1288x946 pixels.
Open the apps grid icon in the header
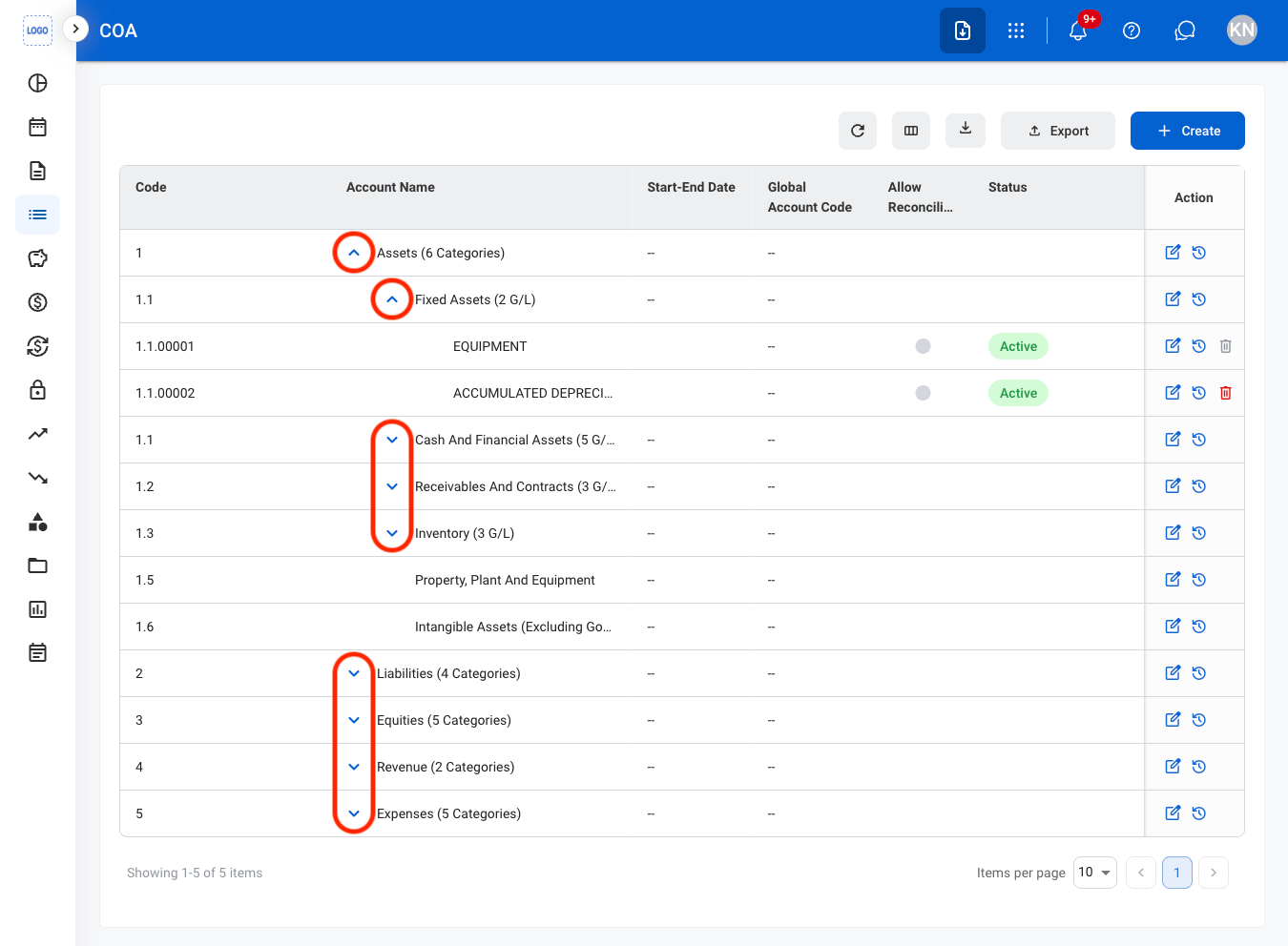(x=1016, y=31)
